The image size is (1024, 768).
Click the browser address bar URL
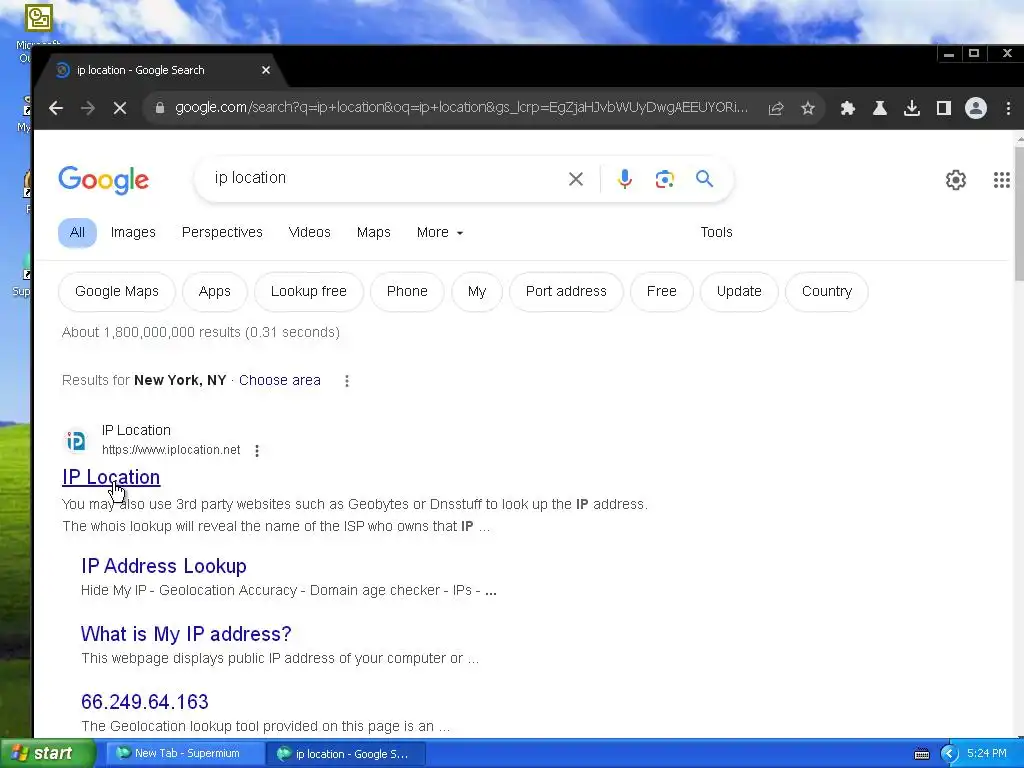pyautogui.click(x=461, y=108)
